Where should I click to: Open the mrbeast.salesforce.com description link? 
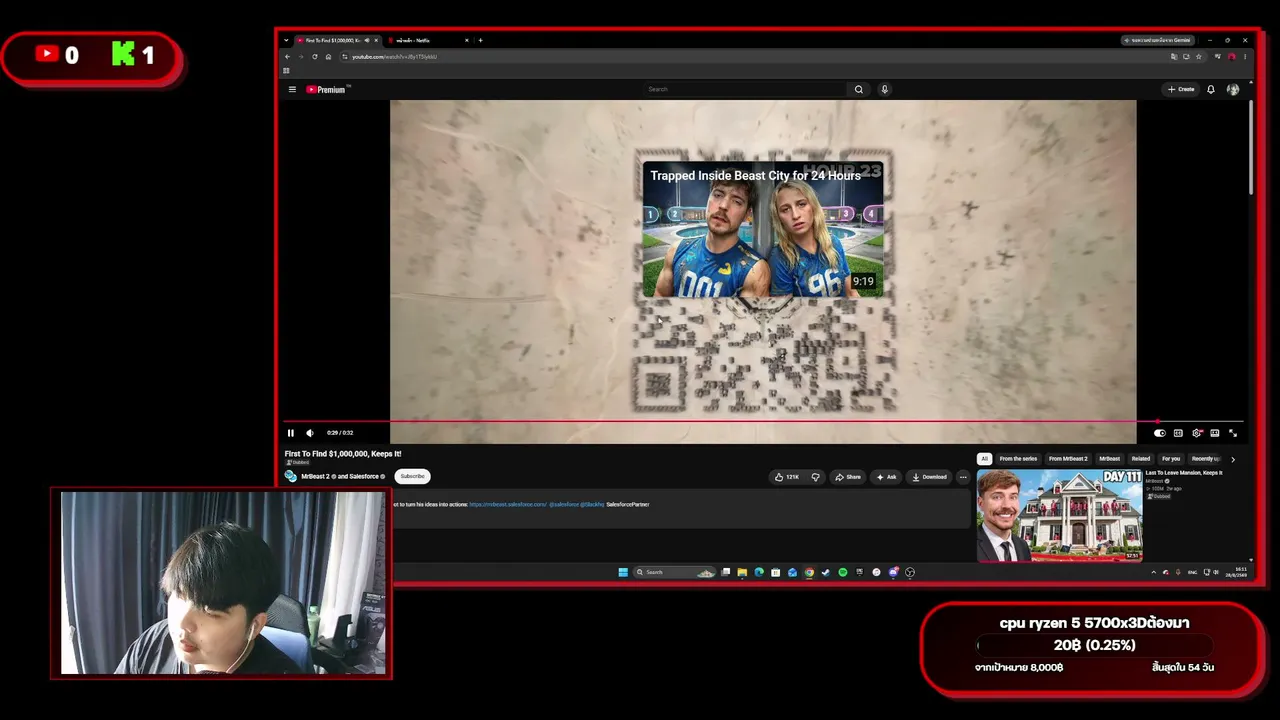(508, 505)
